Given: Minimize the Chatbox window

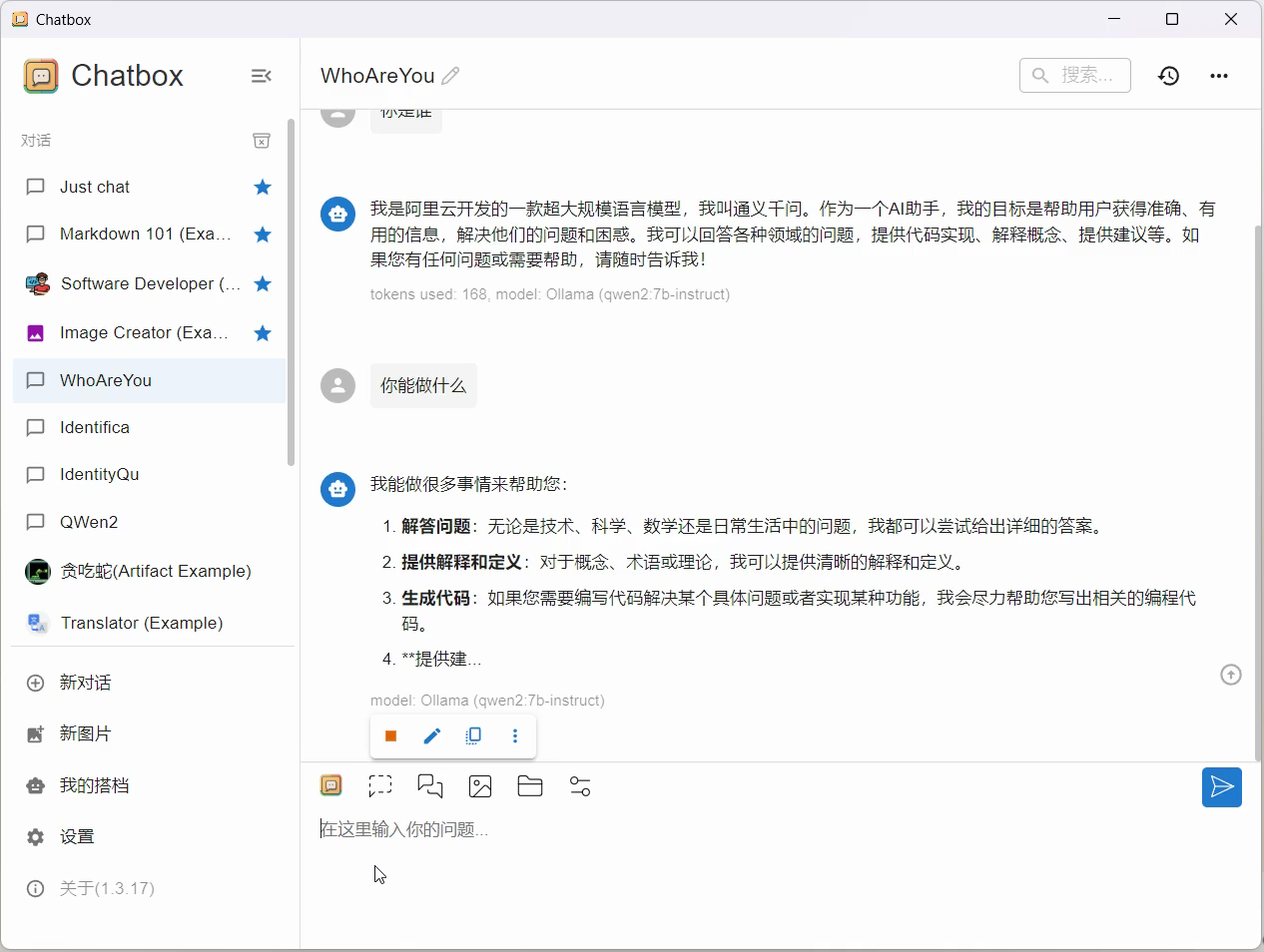Looking at the screenshot, I should 1114,19.
